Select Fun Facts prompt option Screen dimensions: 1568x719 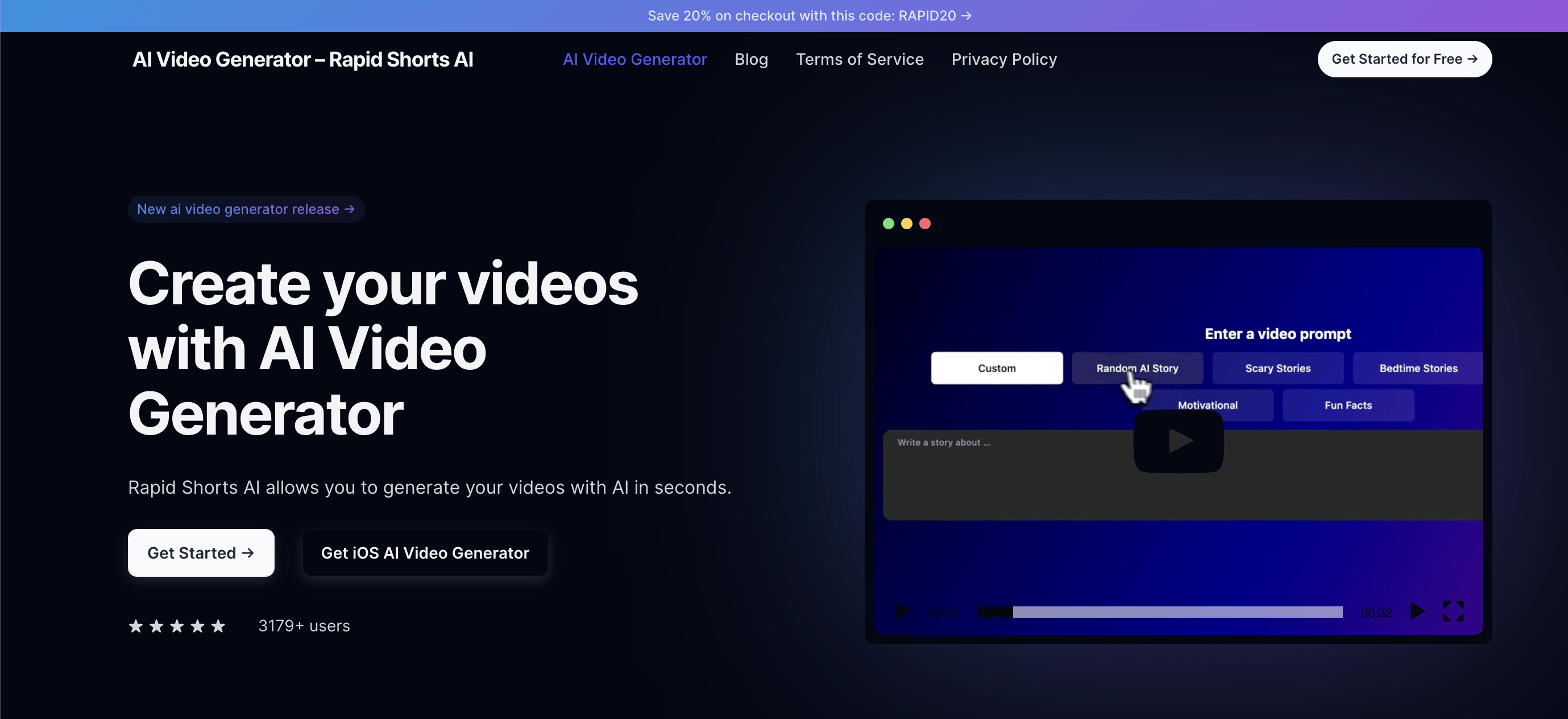tap(1347, 405)
